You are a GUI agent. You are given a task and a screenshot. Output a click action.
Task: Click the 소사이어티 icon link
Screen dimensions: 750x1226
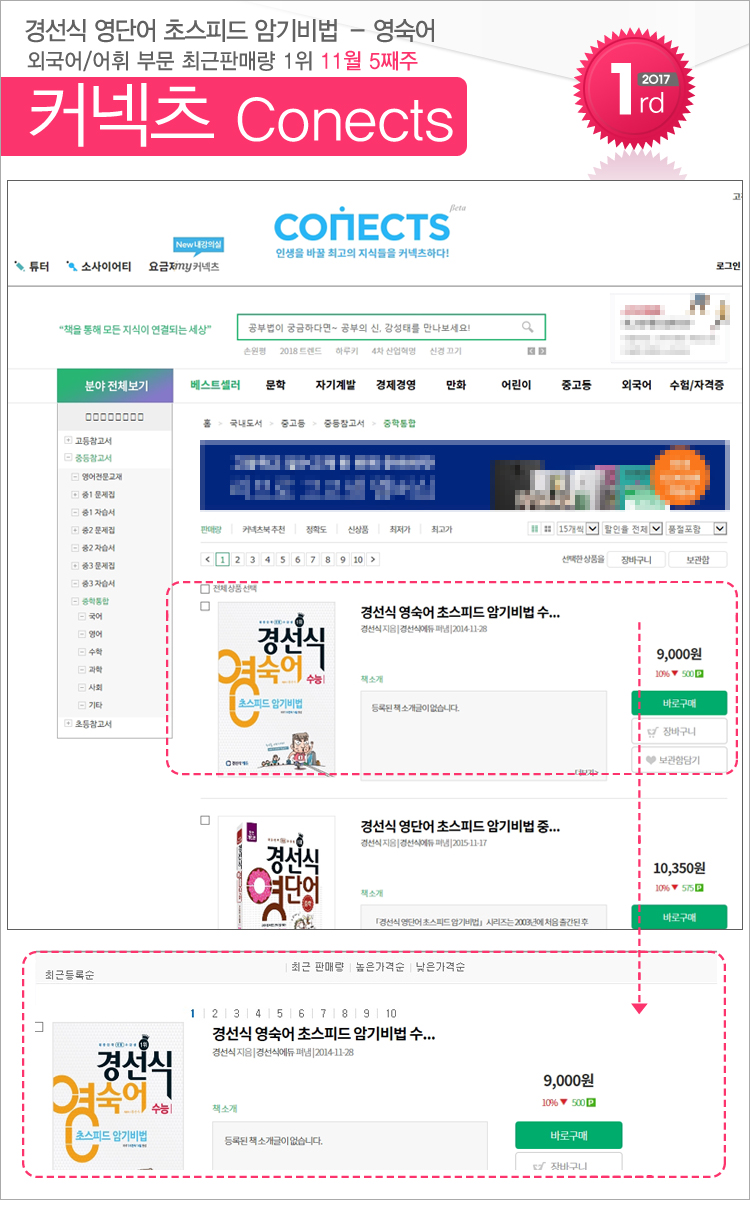(x=98, y=266)
